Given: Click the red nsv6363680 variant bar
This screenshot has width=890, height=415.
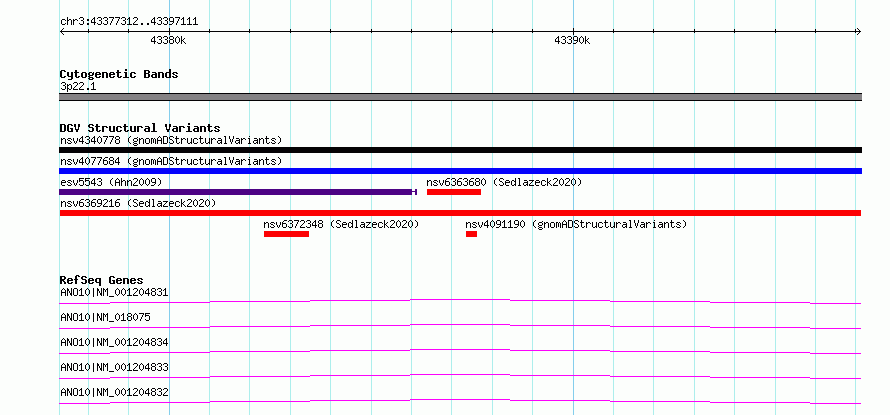Looking at the screenshot, I should click(x=454, y=192).
